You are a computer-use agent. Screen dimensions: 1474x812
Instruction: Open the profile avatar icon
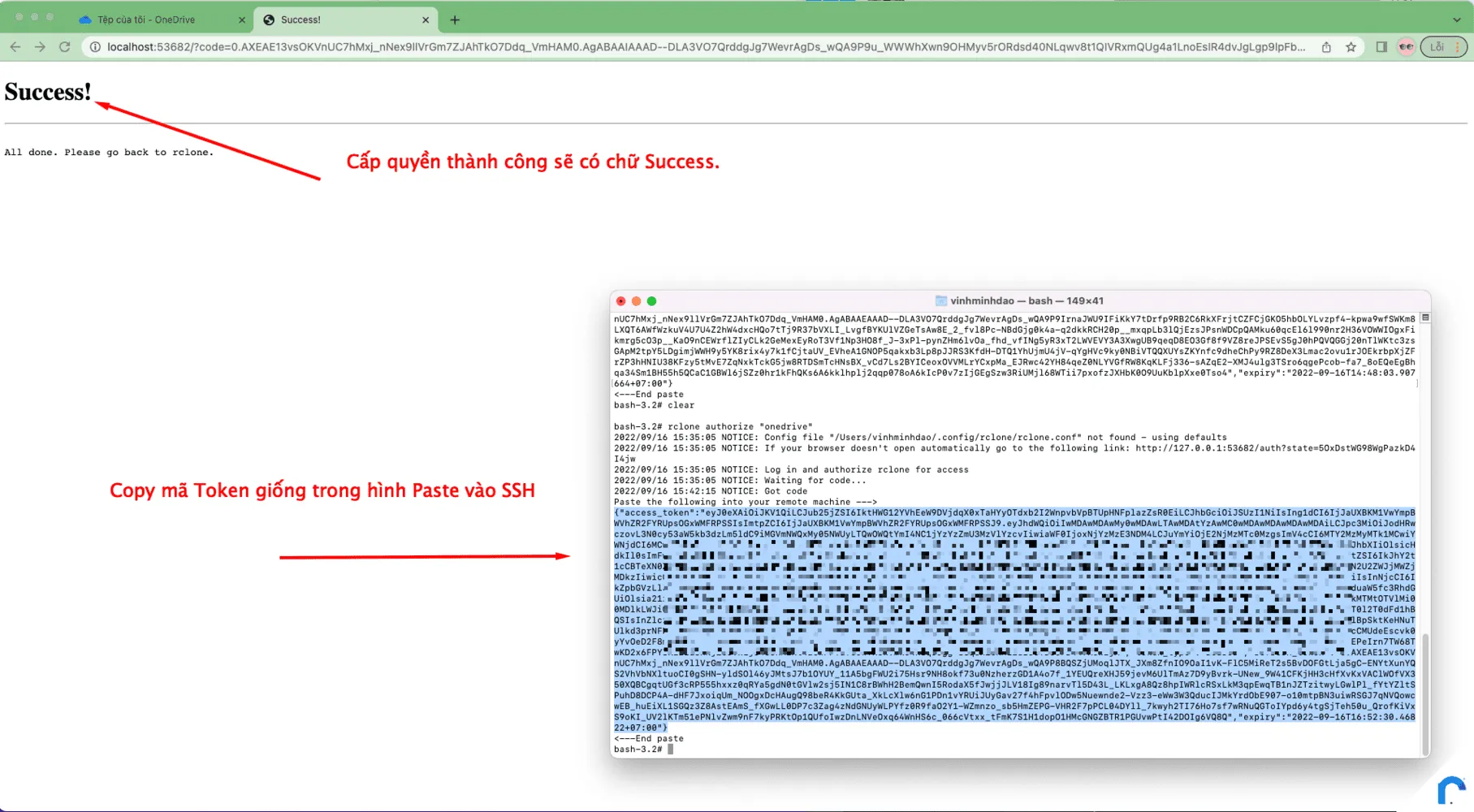pos(1406,47)
